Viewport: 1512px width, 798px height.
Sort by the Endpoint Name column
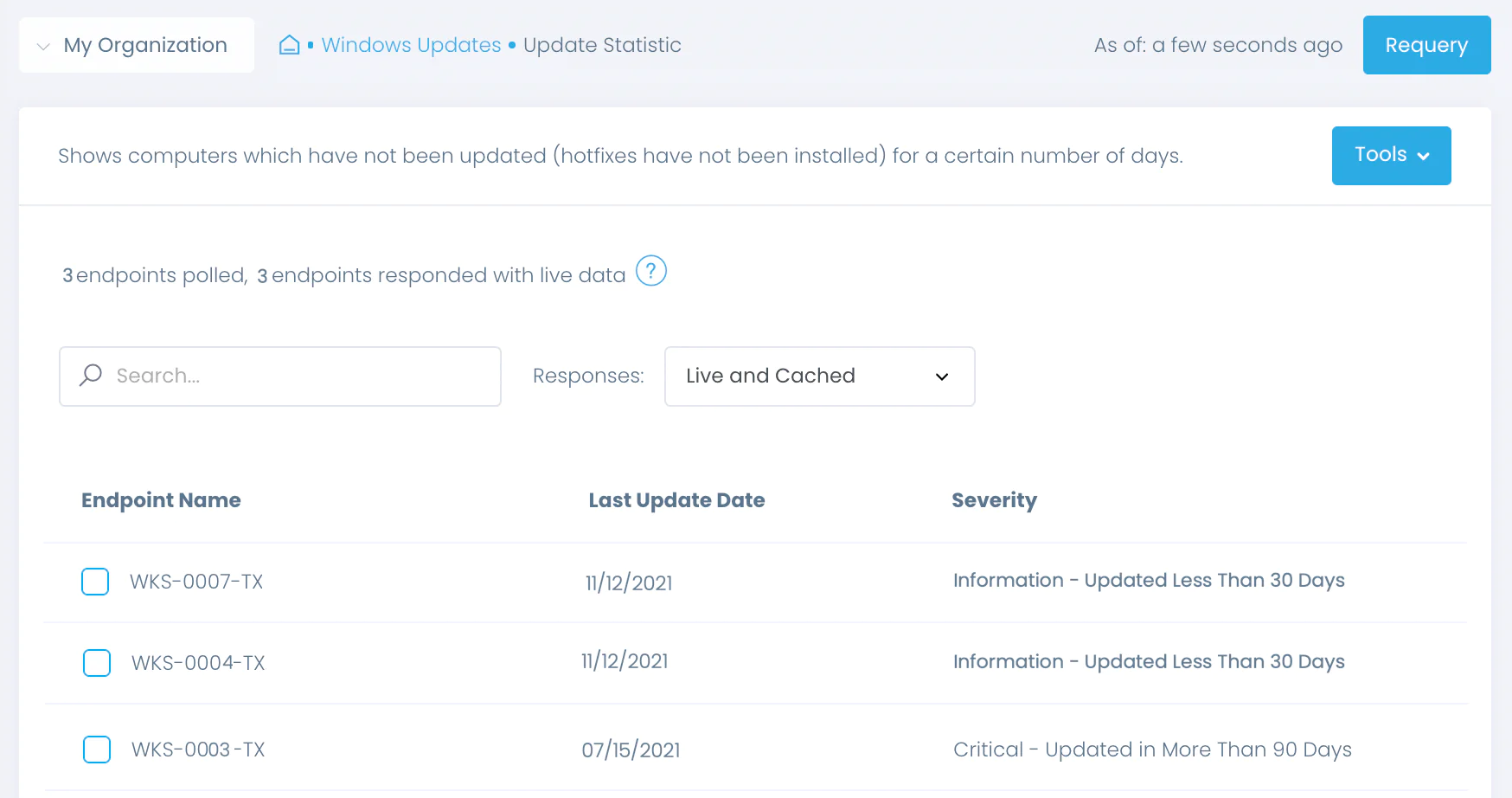(161, 499)
